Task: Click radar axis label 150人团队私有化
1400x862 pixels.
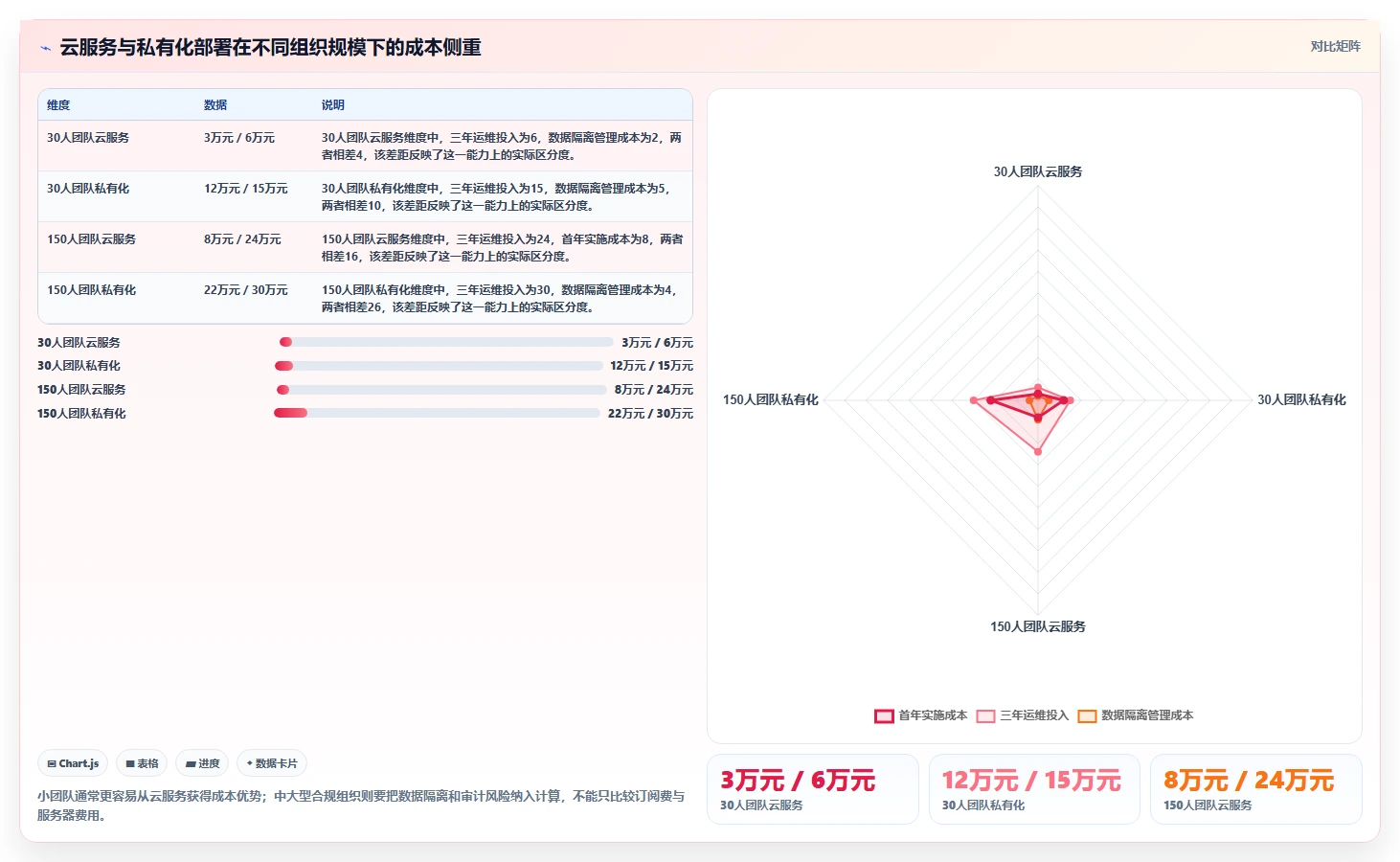Action: (771, 400)
